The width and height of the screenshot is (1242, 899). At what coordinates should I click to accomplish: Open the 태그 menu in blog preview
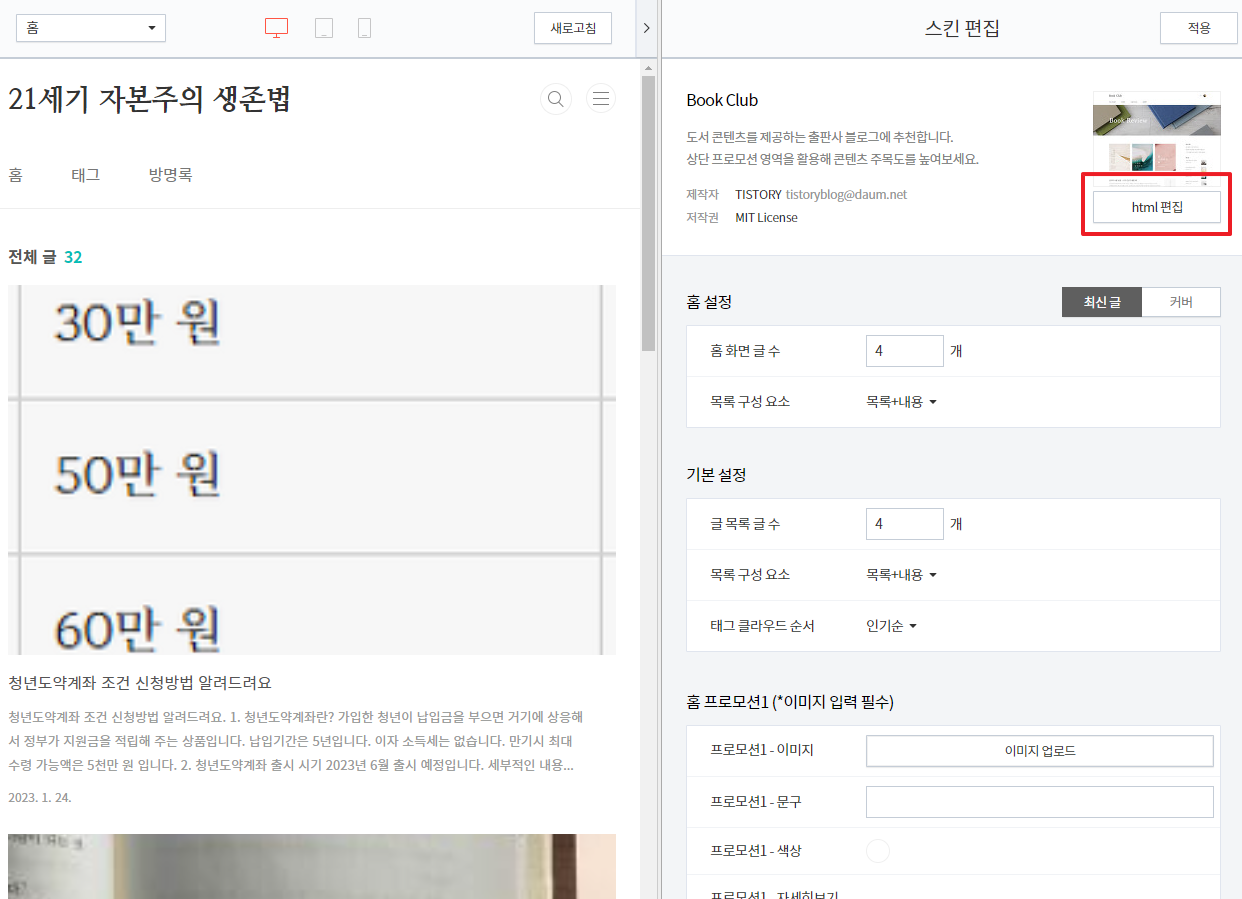(x=86, y=175)
